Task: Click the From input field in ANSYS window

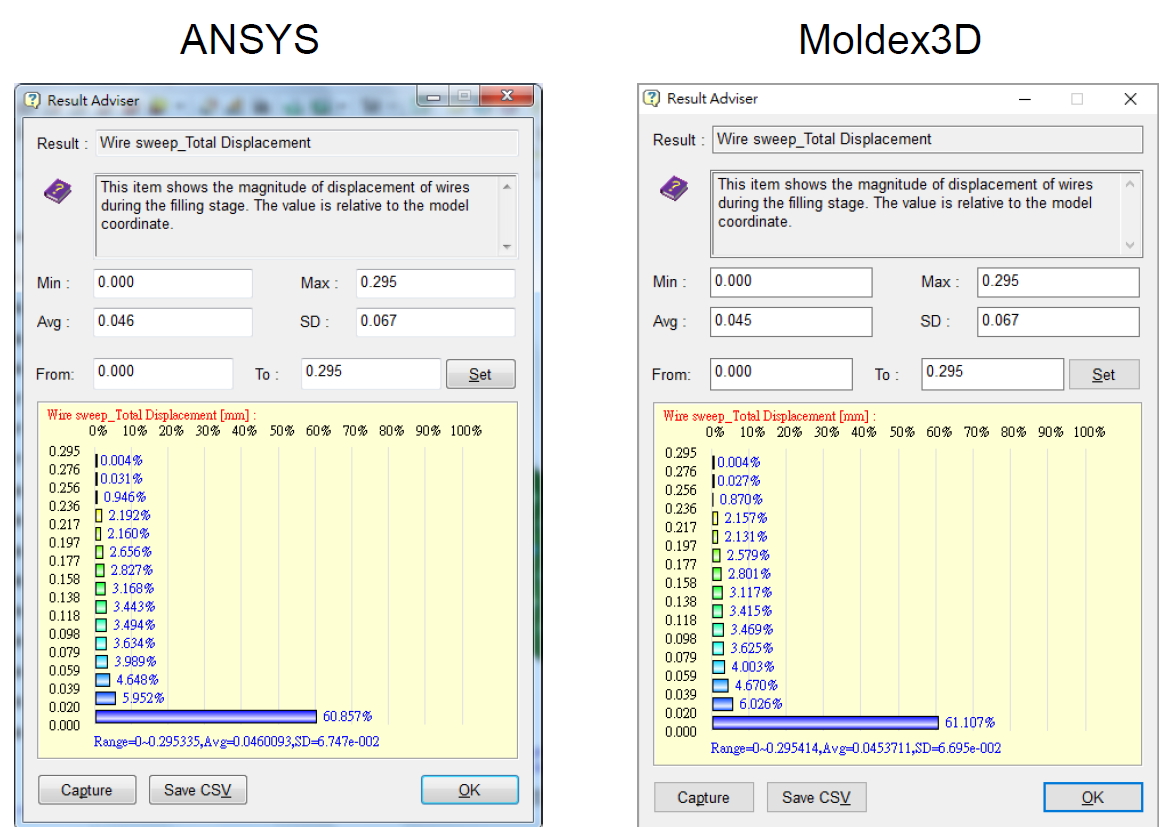Action: tap(163, 373)
